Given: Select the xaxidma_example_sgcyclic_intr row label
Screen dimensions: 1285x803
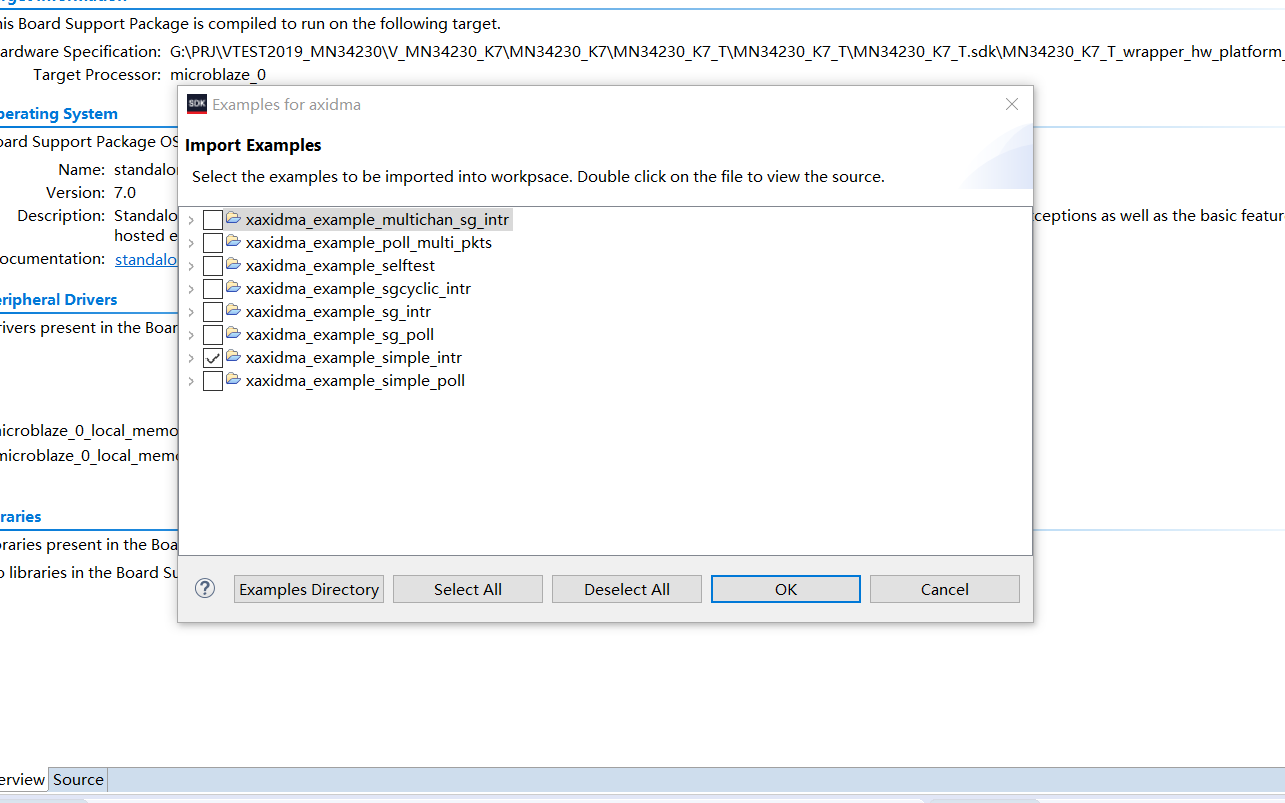Looking at the screenshot, I should click(358, 289).
